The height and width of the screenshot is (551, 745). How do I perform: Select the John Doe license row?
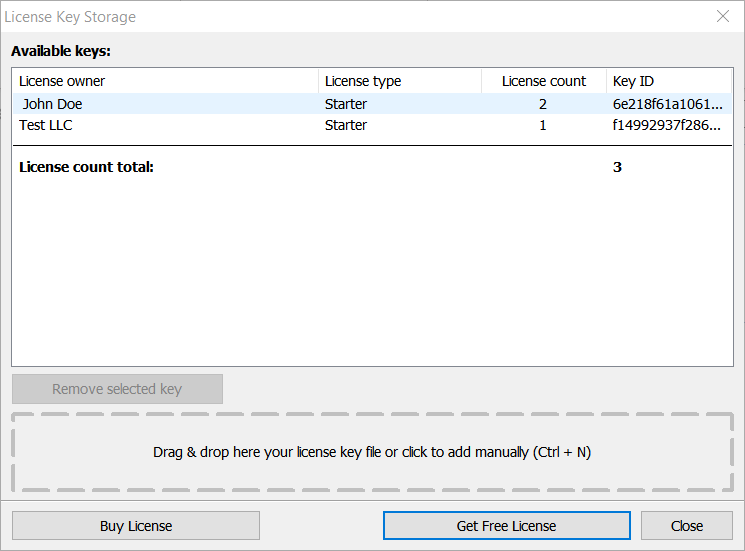coord(372,104)
